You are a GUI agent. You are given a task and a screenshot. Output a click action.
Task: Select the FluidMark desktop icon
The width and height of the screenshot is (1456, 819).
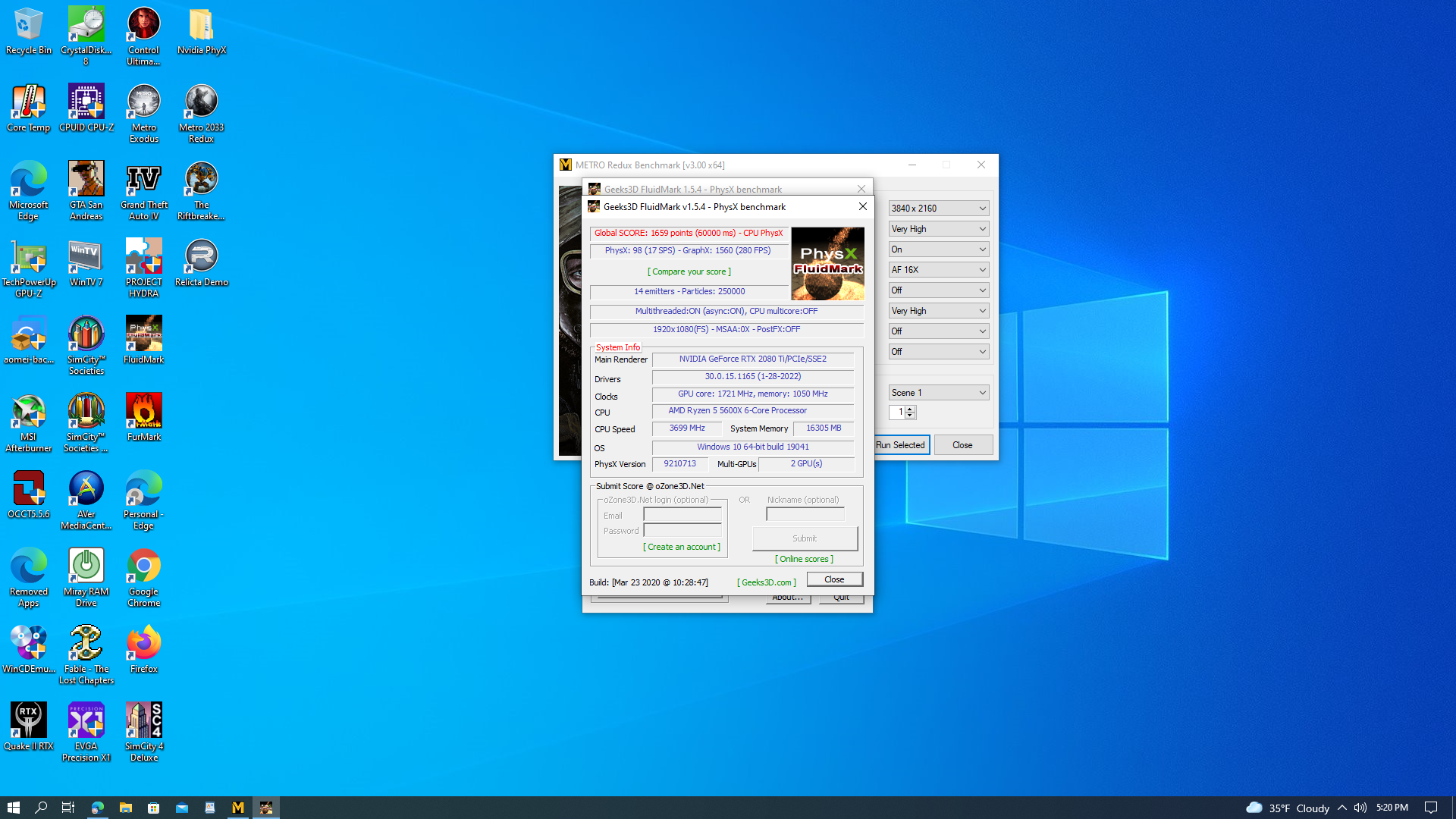pyautogui.click(x=144, y=340)
